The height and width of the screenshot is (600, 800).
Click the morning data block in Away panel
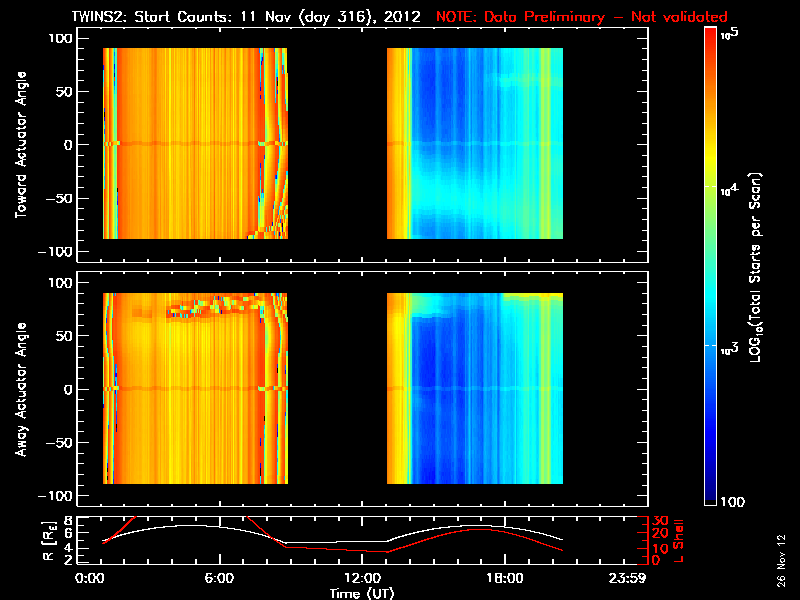pyautogui.click(x=195, y=388)
